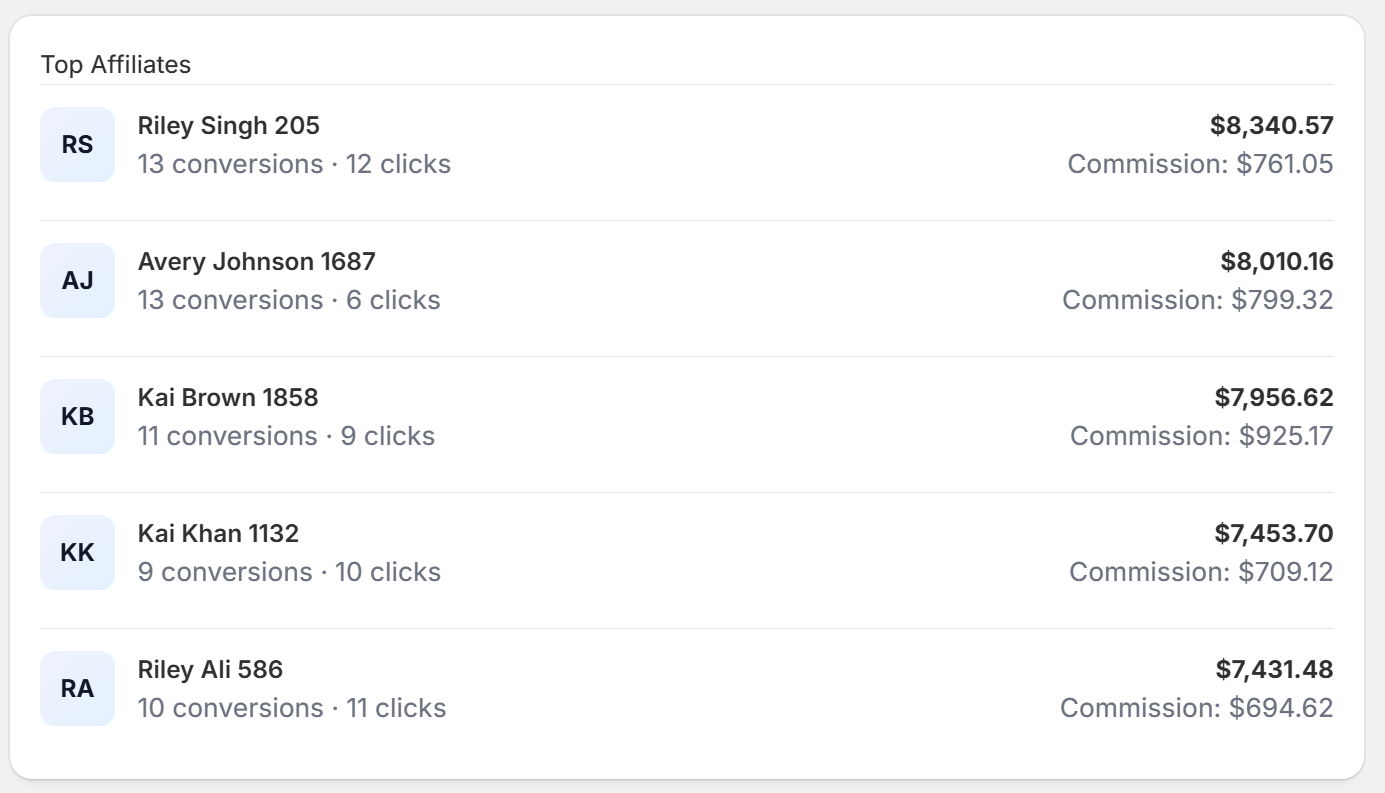
Task: Click Commission: $694.62 under Riley Ali
Action: 1197,707
